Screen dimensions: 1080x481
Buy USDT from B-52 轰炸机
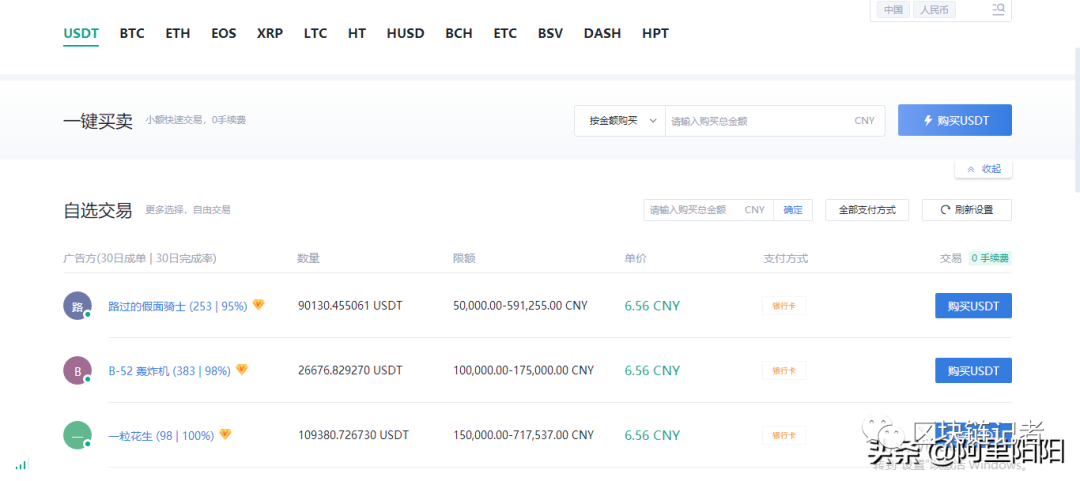(972, 371)
